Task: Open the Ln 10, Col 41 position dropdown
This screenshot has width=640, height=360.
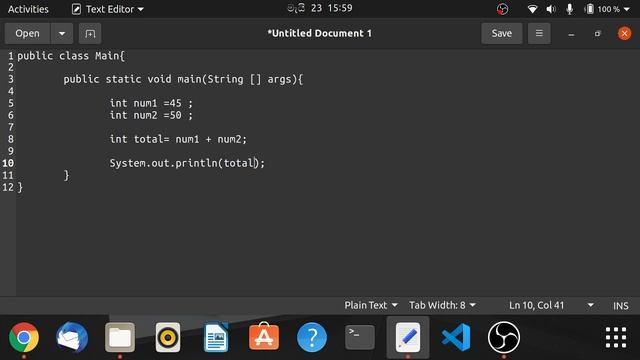Action: click(x=551, y=305)
